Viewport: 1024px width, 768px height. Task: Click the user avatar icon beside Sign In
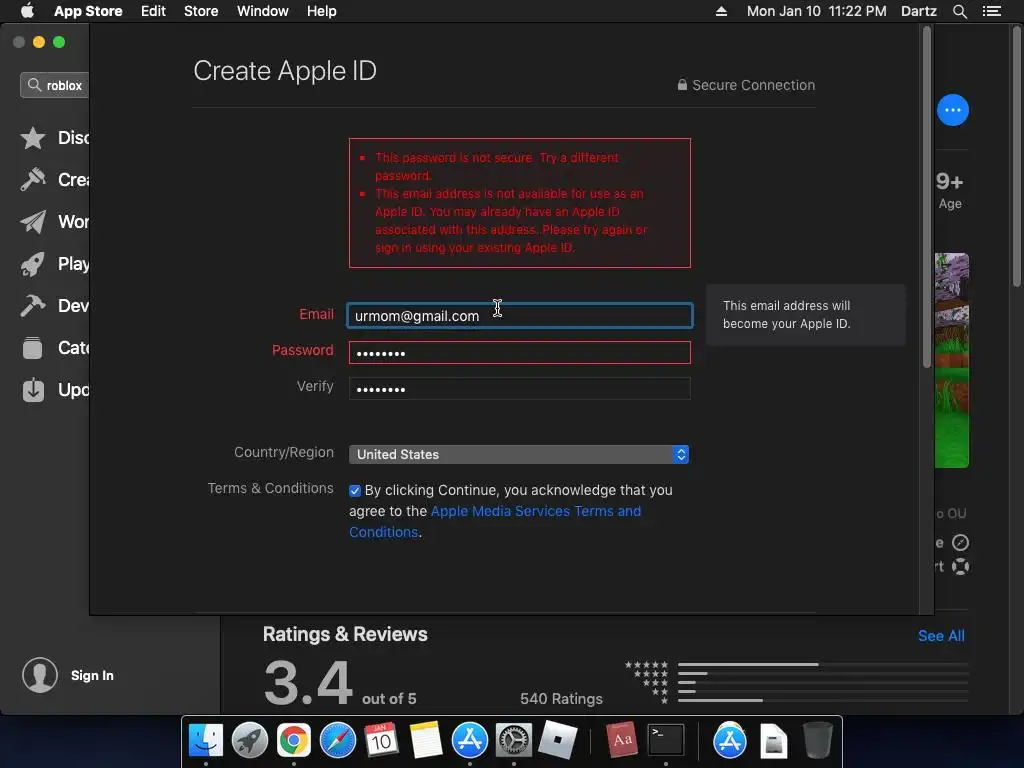(x=40, y=675)
